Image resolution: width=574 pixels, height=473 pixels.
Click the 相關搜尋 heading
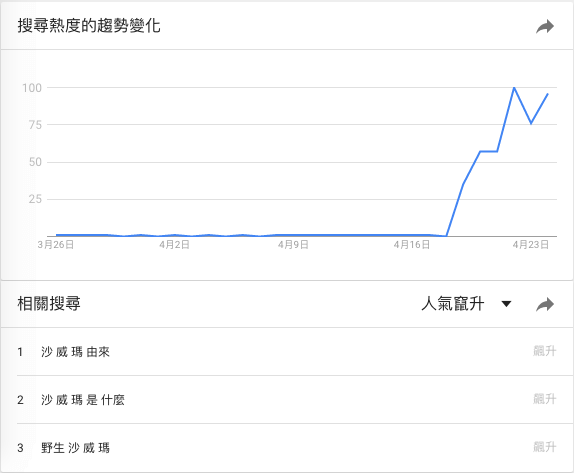(x=49, y=303)
